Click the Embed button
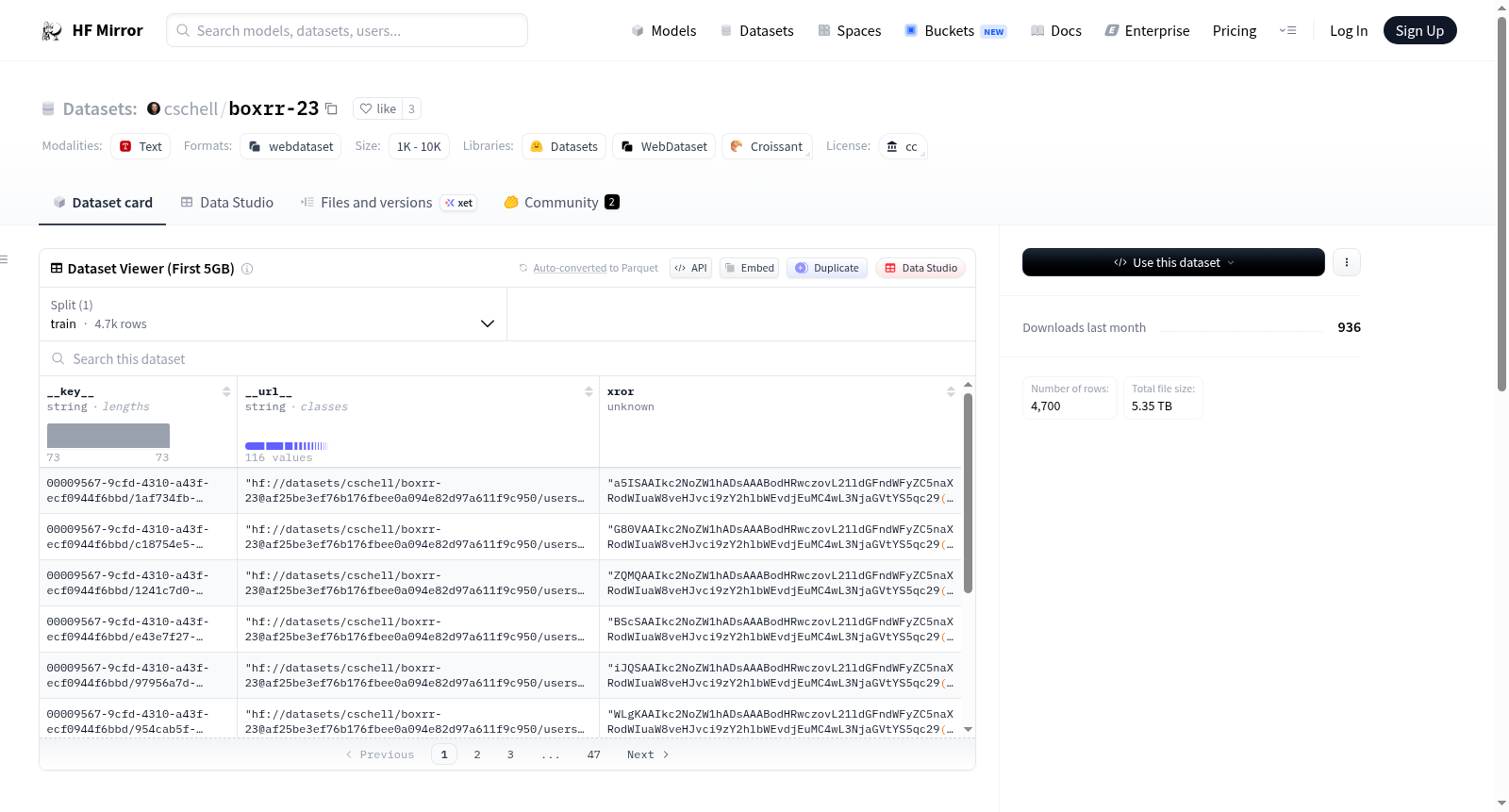Screen dimensions: 1509x812 pos(750,268)
